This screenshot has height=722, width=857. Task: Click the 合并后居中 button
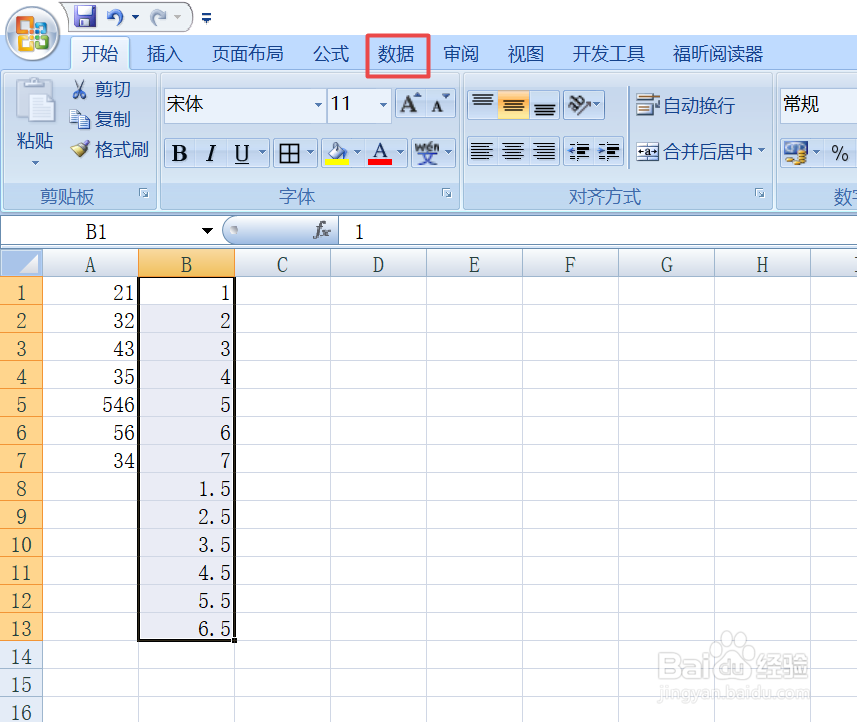(695, 151)
